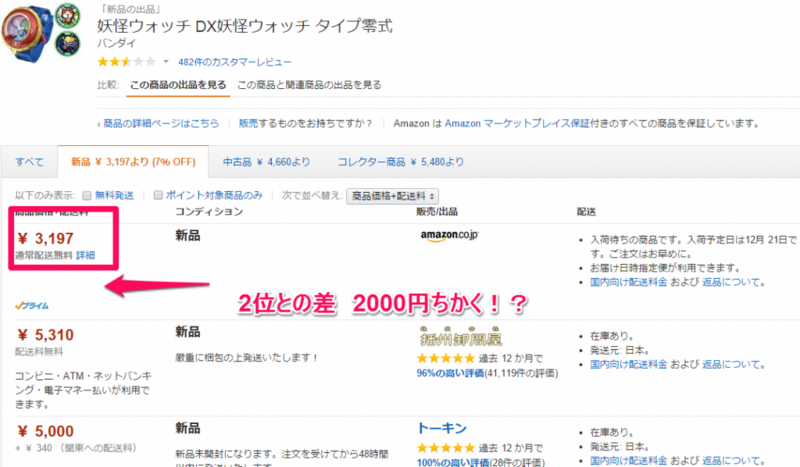Screen dimensions: 800x467
Task: Click the product star rating icon
Action: point(127,62)
